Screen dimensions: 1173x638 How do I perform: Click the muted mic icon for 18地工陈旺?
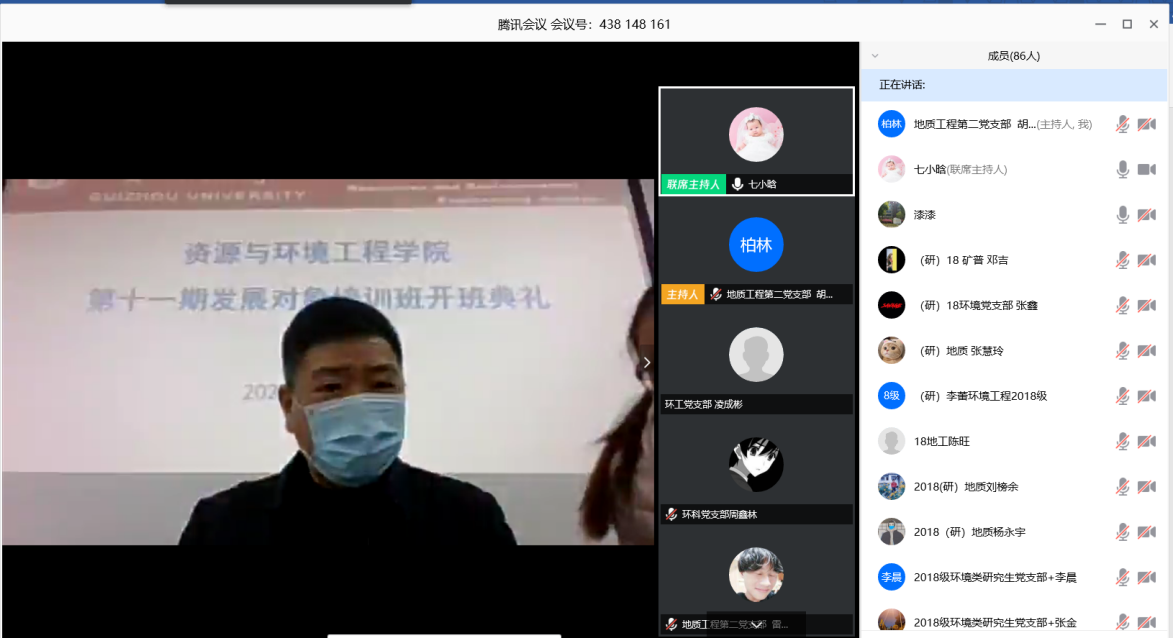(x=1123, y=441)
